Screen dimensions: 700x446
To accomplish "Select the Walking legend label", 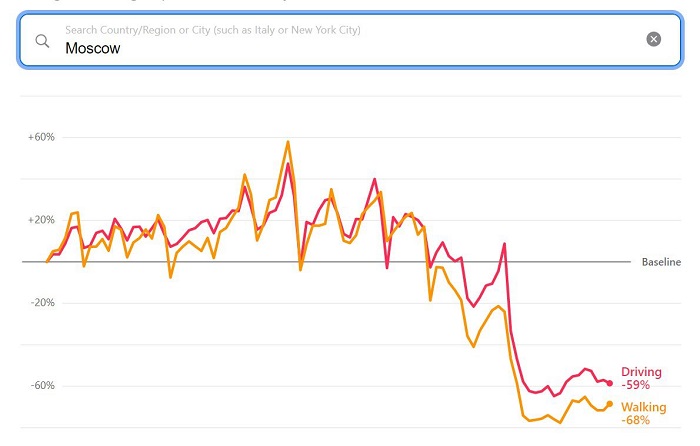I will click(x=643, y=407).
